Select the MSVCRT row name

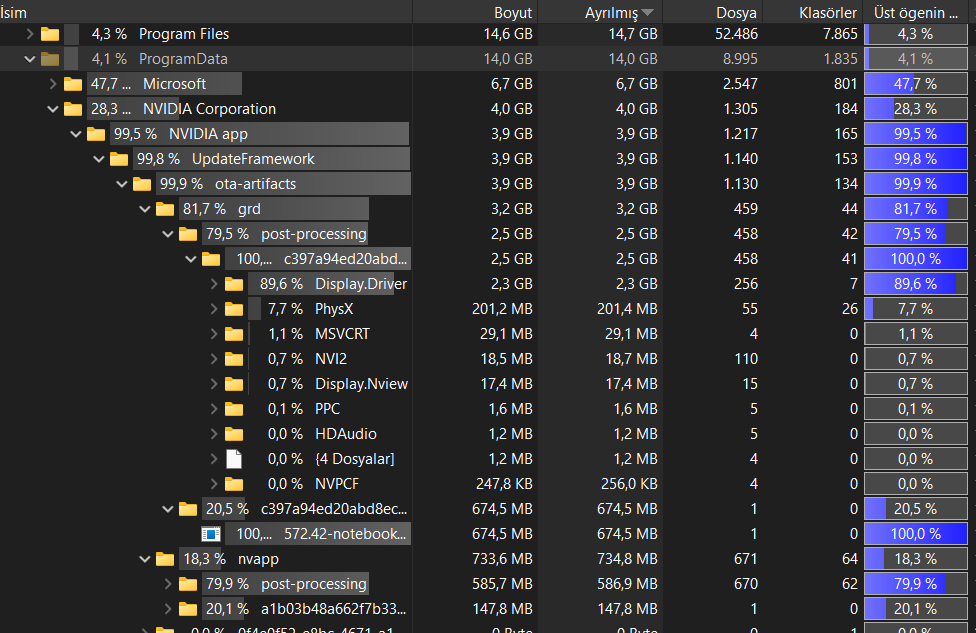342,334
